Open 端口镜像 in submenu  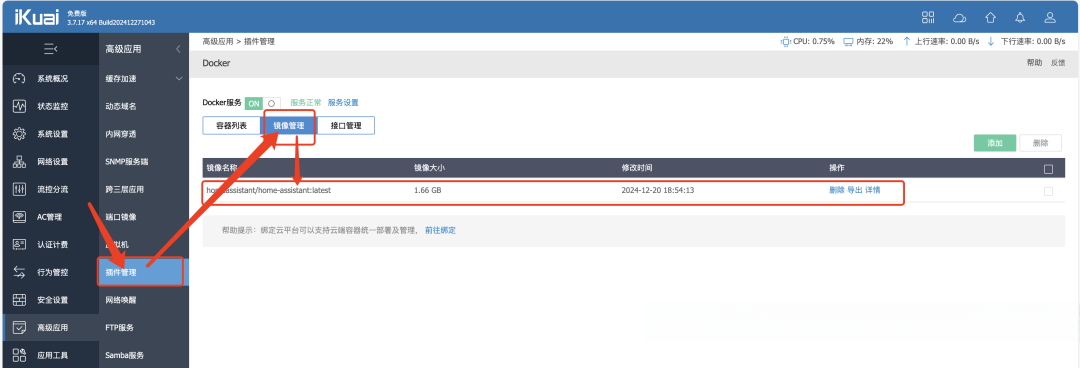tap(121, 216)
